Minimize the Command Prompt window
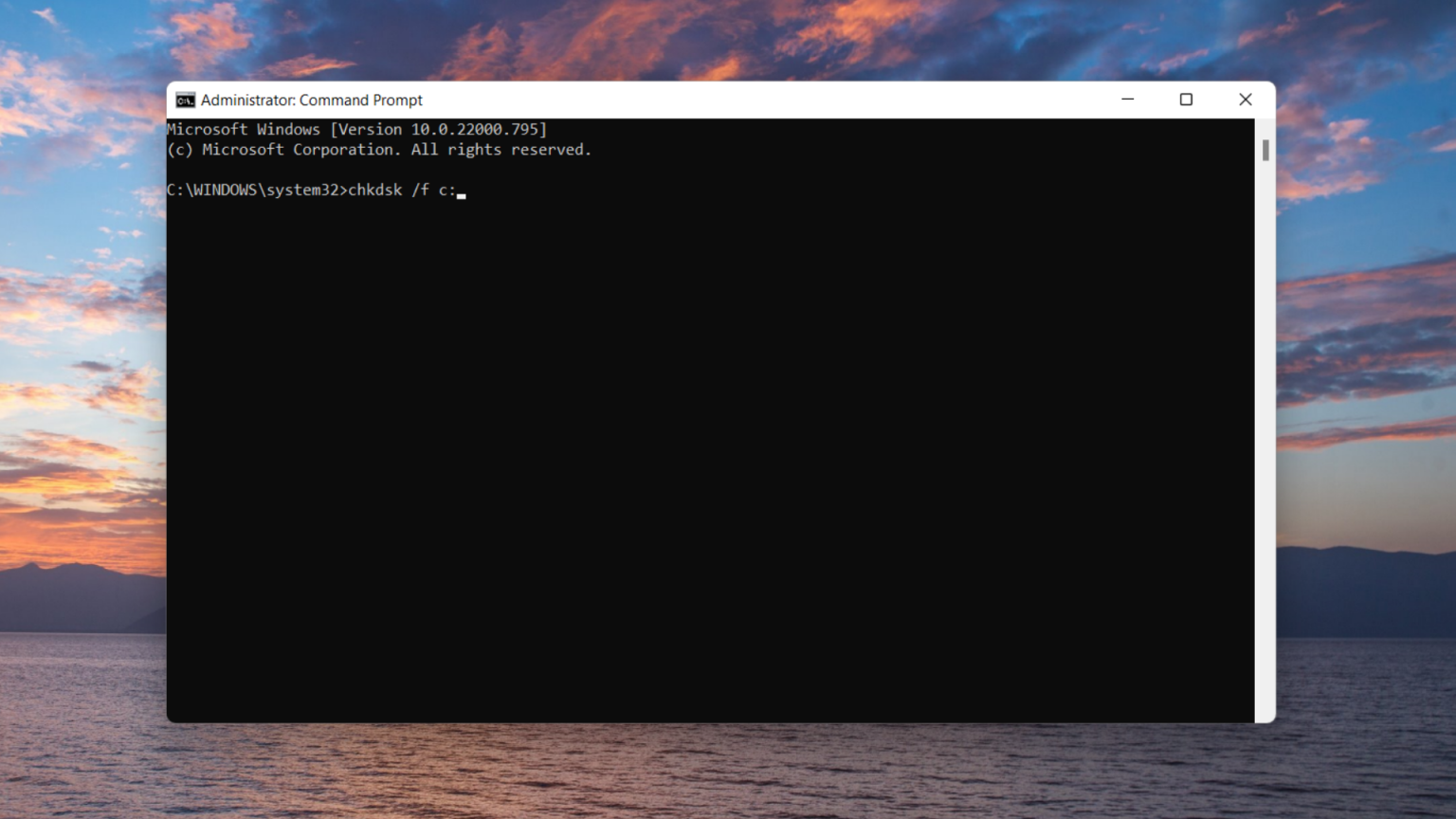Image resolution: width=1456 pixels, height=819 pixels. (1127, 100)
